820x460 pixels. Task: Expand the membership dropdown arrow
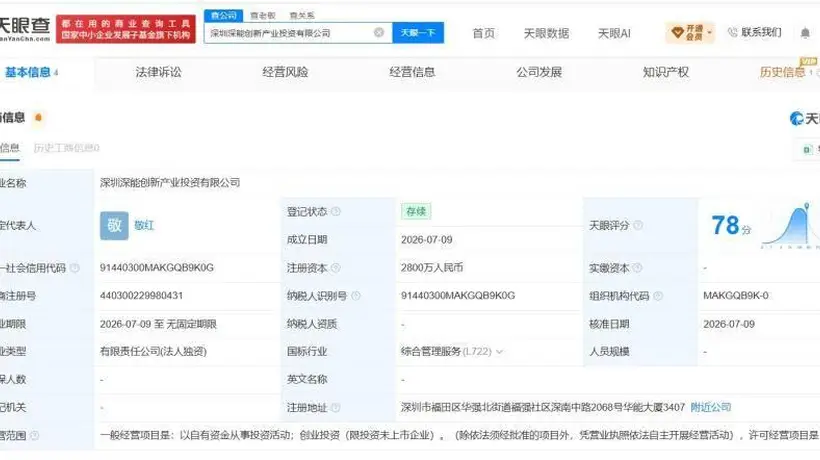710,32
